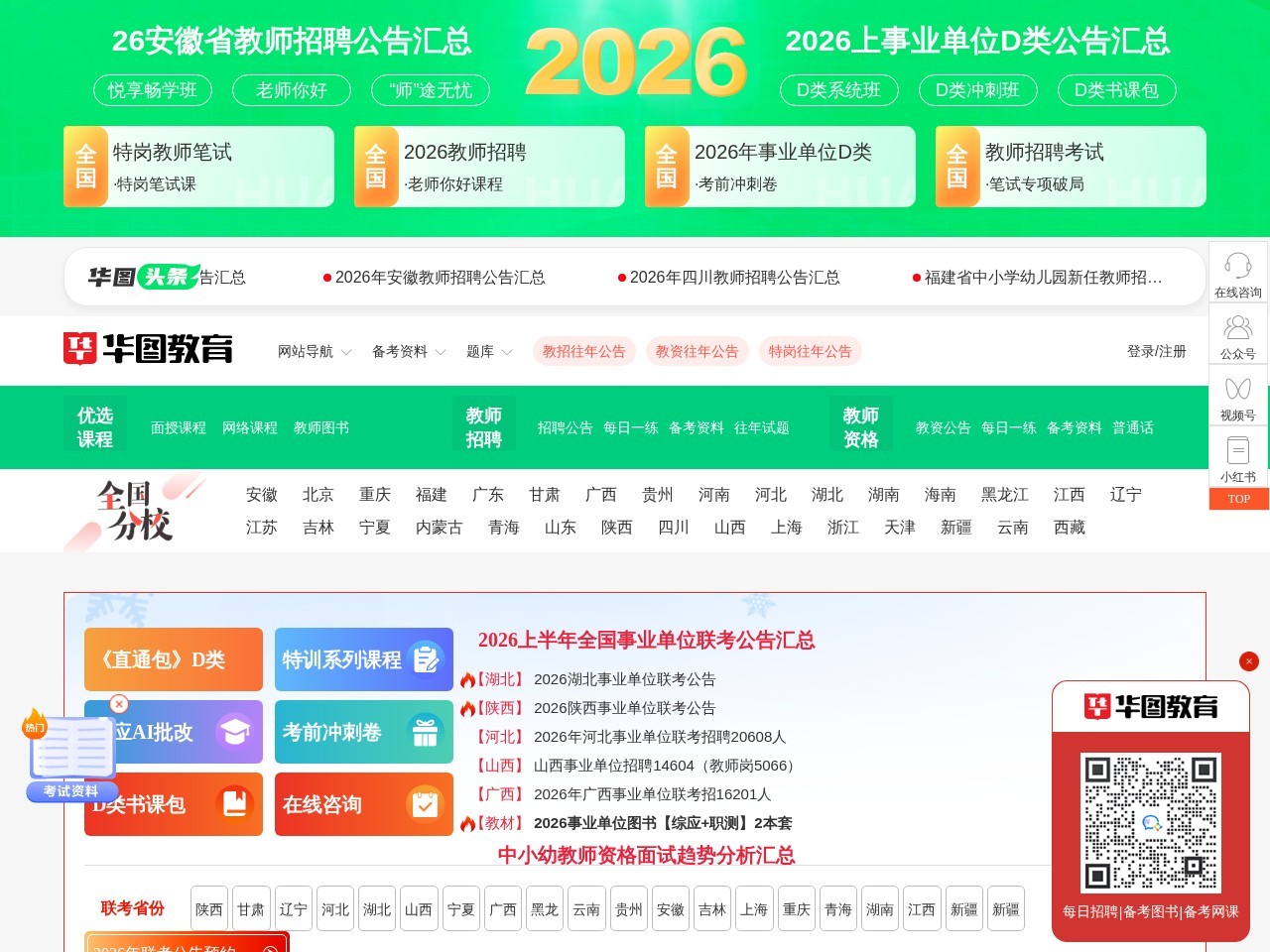Open the 题库 dropdown

(x=480, y=351)
